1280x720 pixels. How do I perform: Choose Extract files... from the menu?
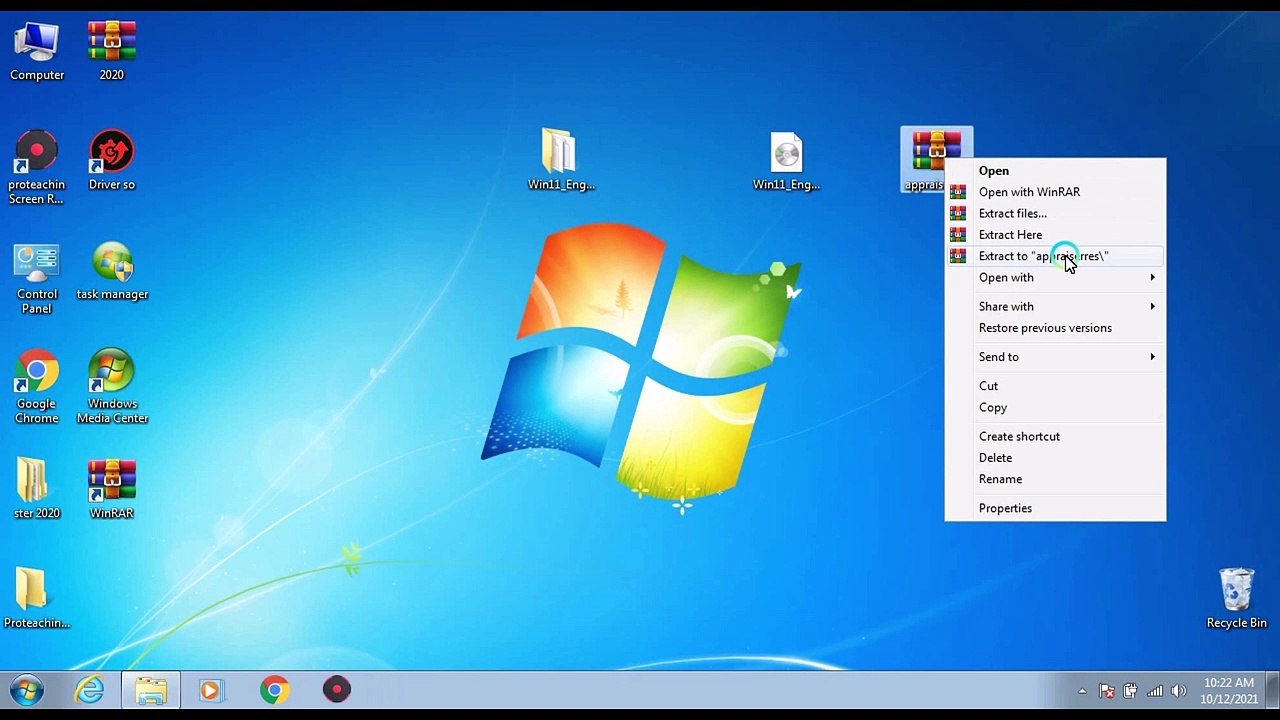click(x=1055, y=213)
